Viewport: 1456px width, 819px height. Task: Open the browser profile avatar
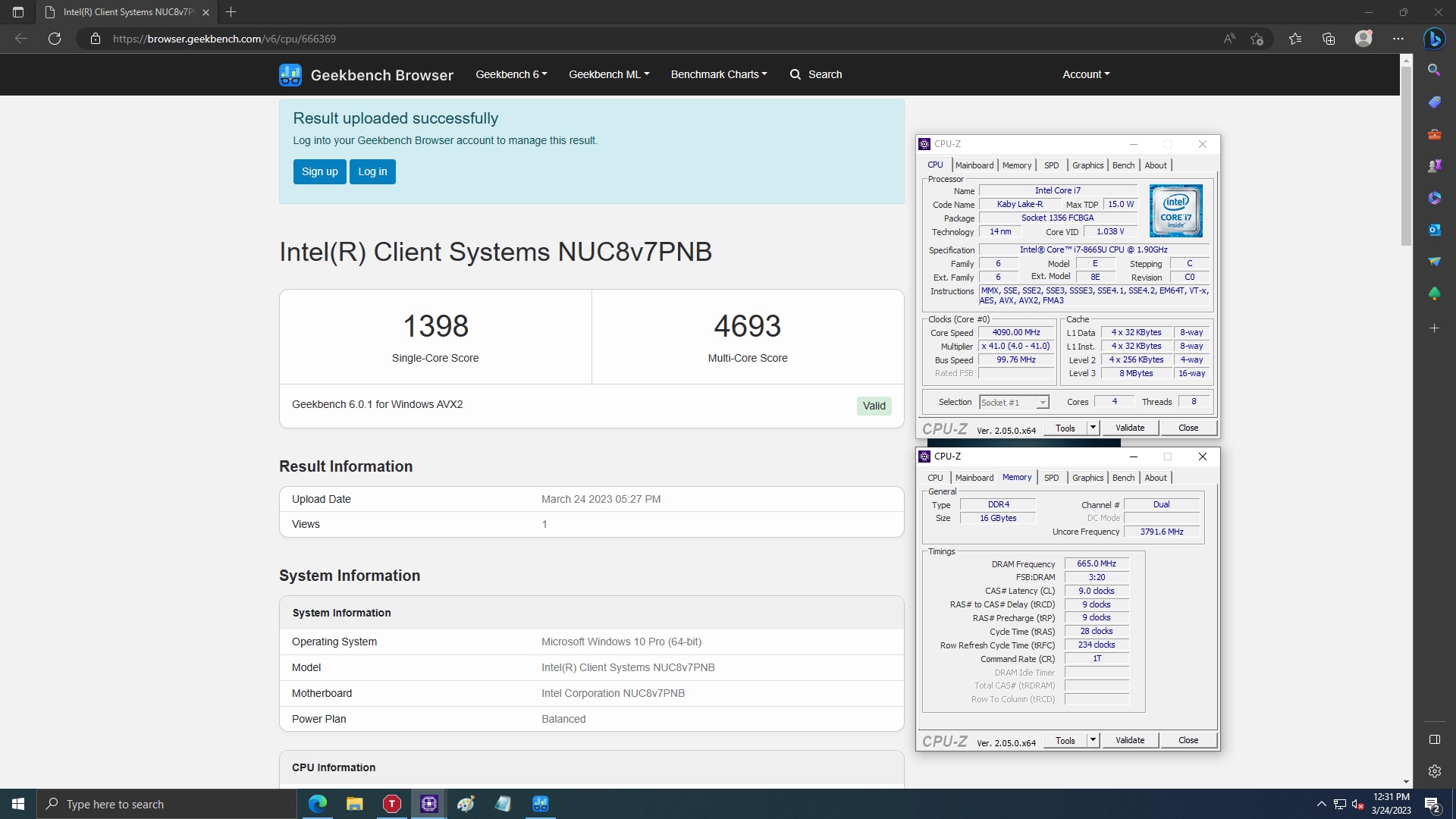tap(1363, 39)
